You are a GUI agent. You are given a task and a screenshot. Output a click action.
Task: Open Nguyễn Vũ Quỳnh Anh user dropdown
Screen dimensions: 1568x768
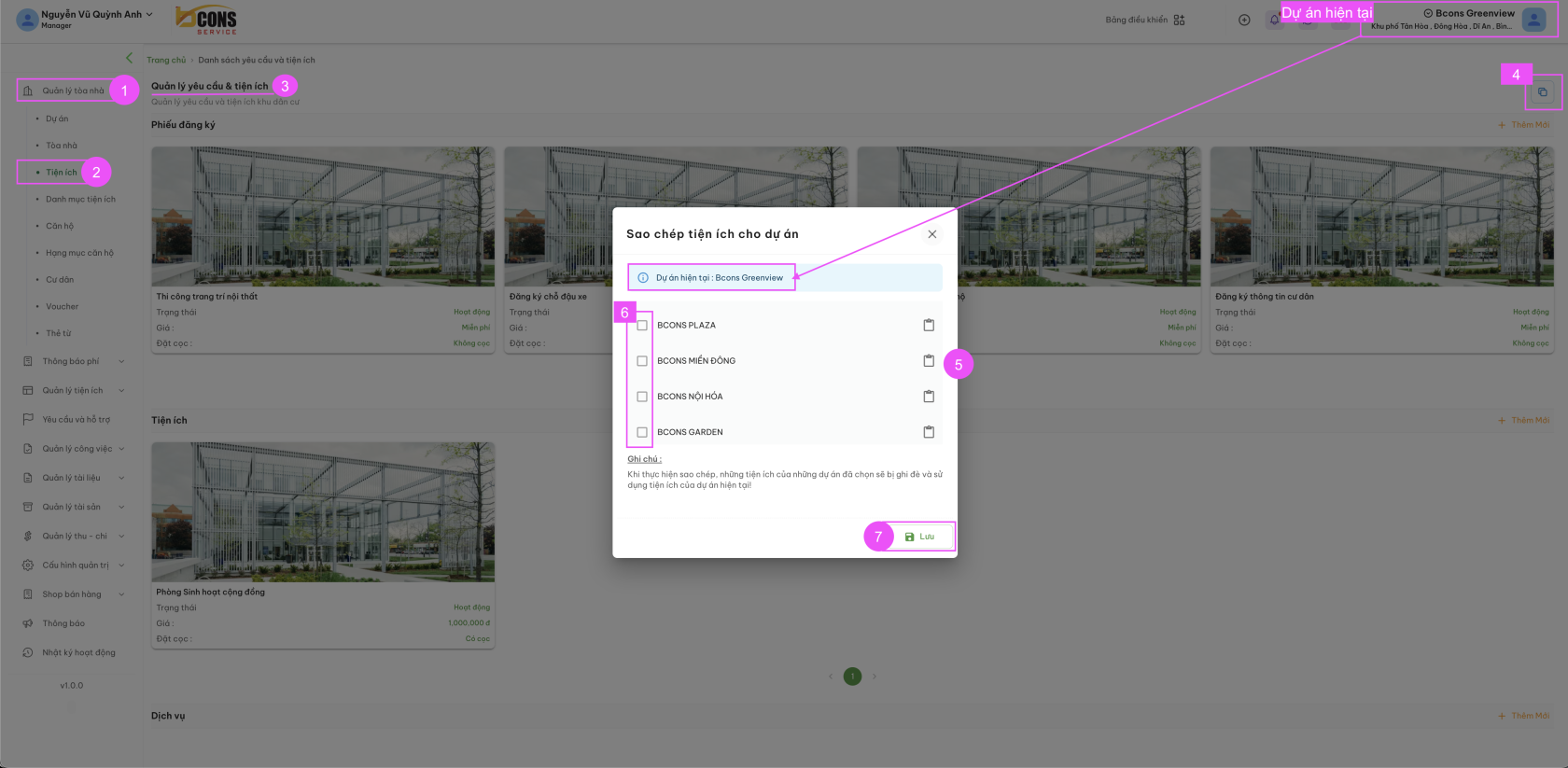96,15
